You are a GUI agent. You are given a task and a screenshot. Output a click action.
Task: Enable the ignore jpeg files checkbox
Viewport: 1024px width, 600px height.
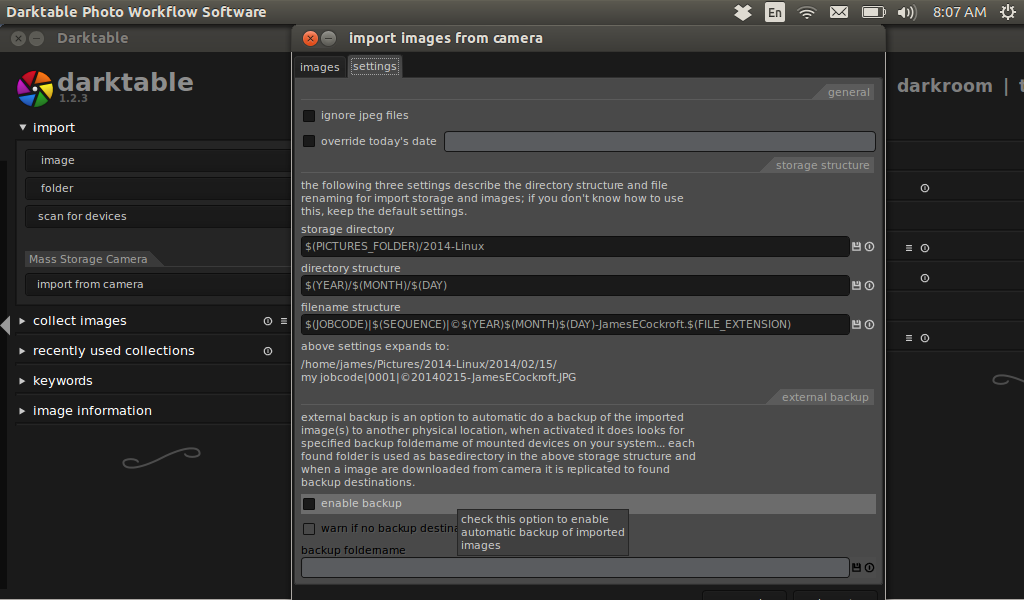coord(309,116)
